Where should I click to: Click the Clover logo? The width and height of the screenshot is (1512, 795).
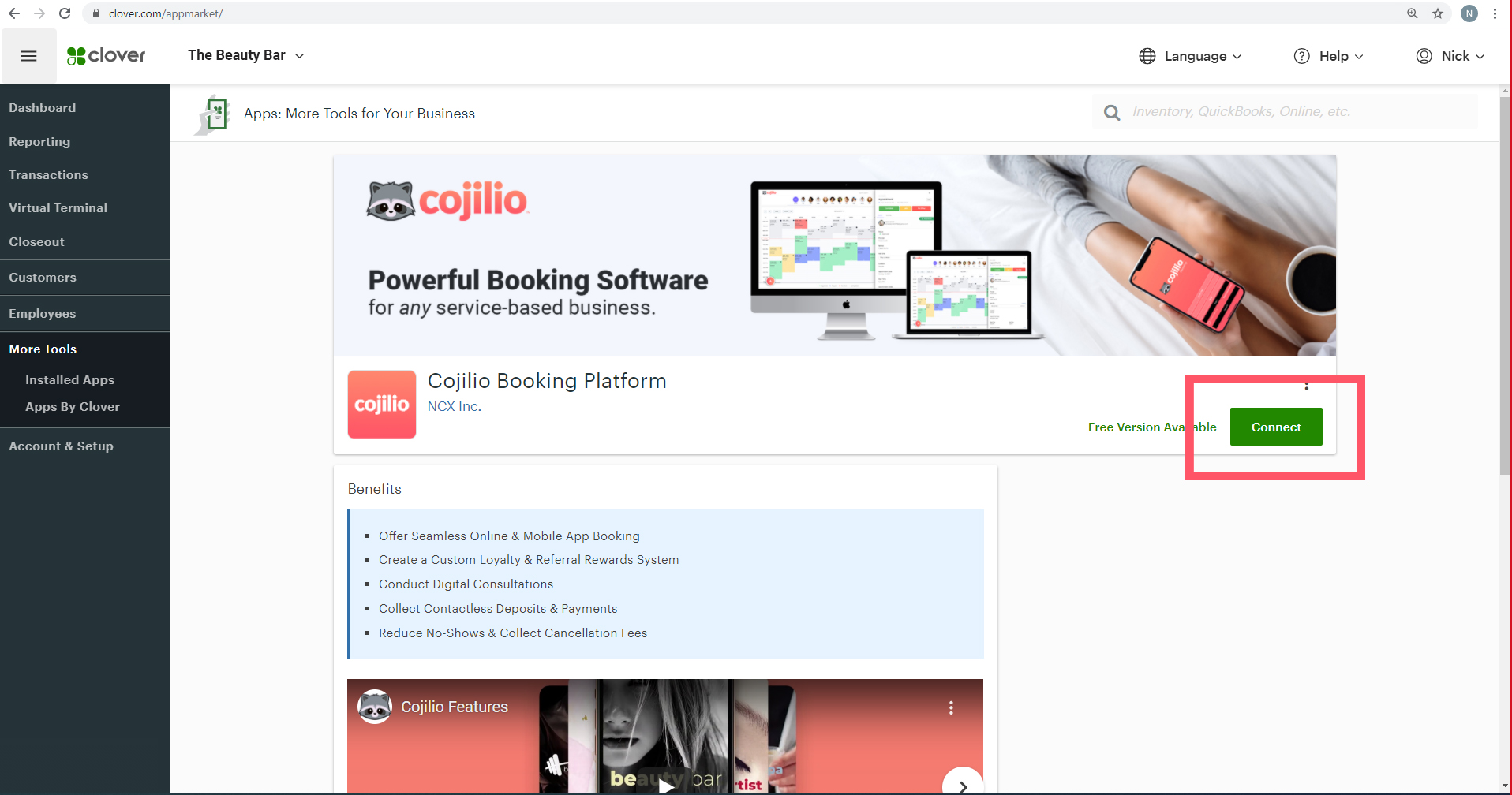(x=106, y=55)
